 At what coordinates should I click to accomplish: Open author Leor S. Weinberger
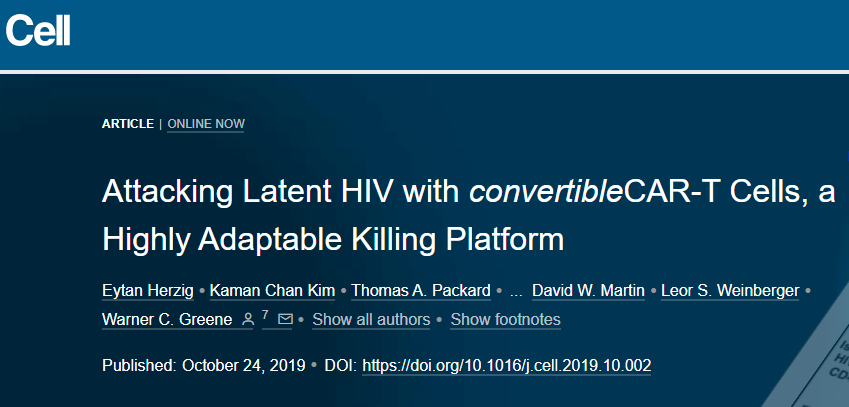tap(730, 291)
